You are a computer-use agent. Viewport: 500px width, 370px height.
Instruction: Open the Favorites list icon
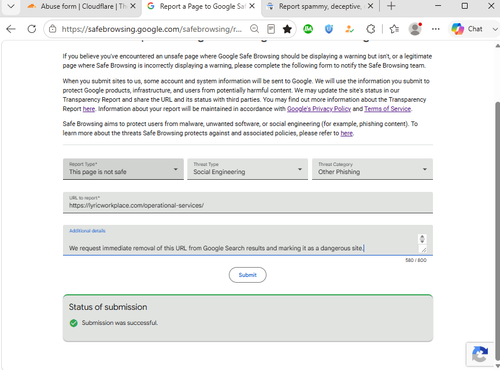click(x=394, y=29)
